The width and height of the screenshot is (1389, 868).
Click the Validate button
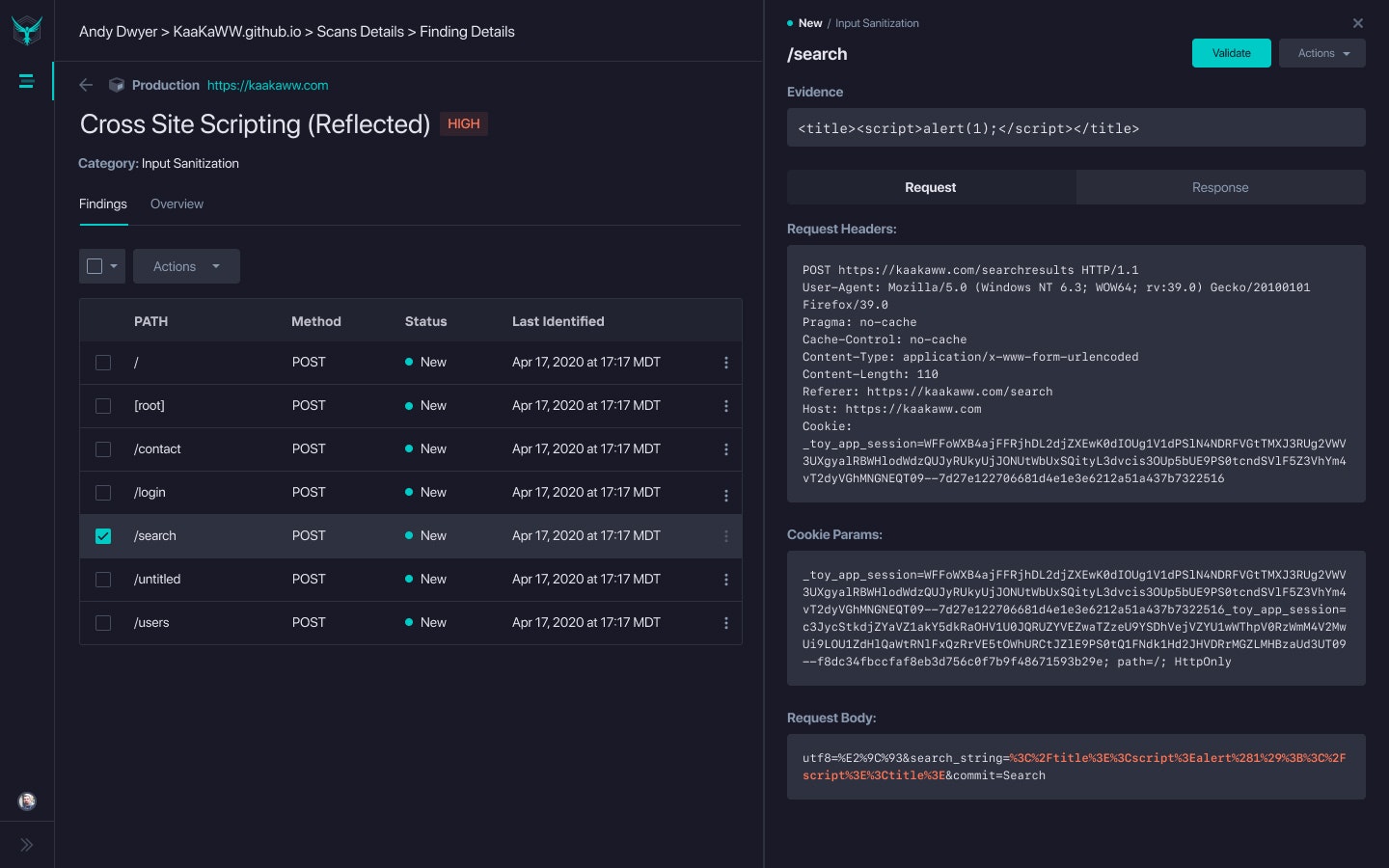1231,53
